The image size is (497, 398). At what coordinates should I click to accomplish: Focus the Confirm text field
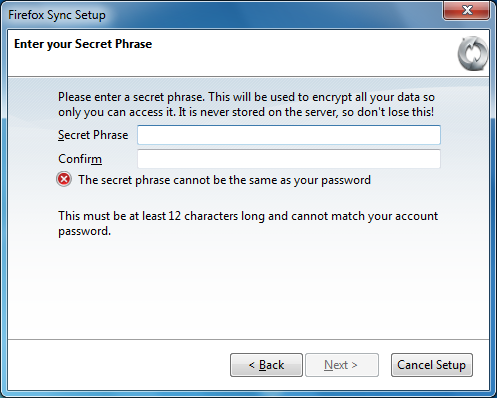point(289,159)
